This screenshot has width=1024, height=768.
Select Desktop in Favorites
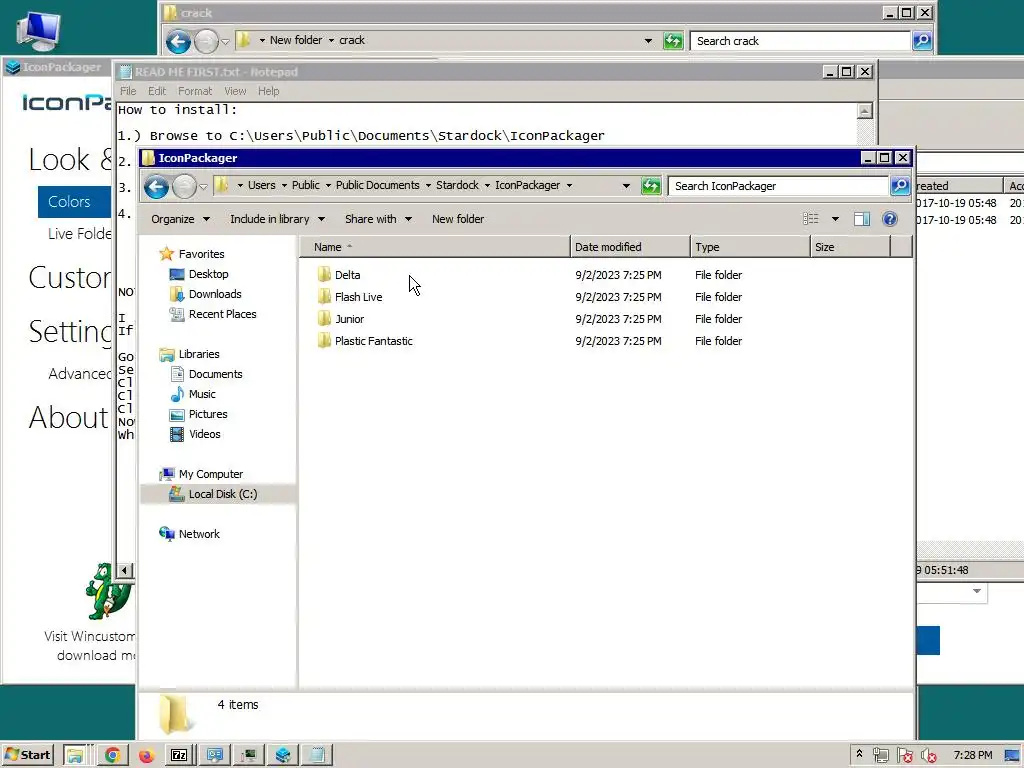[x=208, y=274]
